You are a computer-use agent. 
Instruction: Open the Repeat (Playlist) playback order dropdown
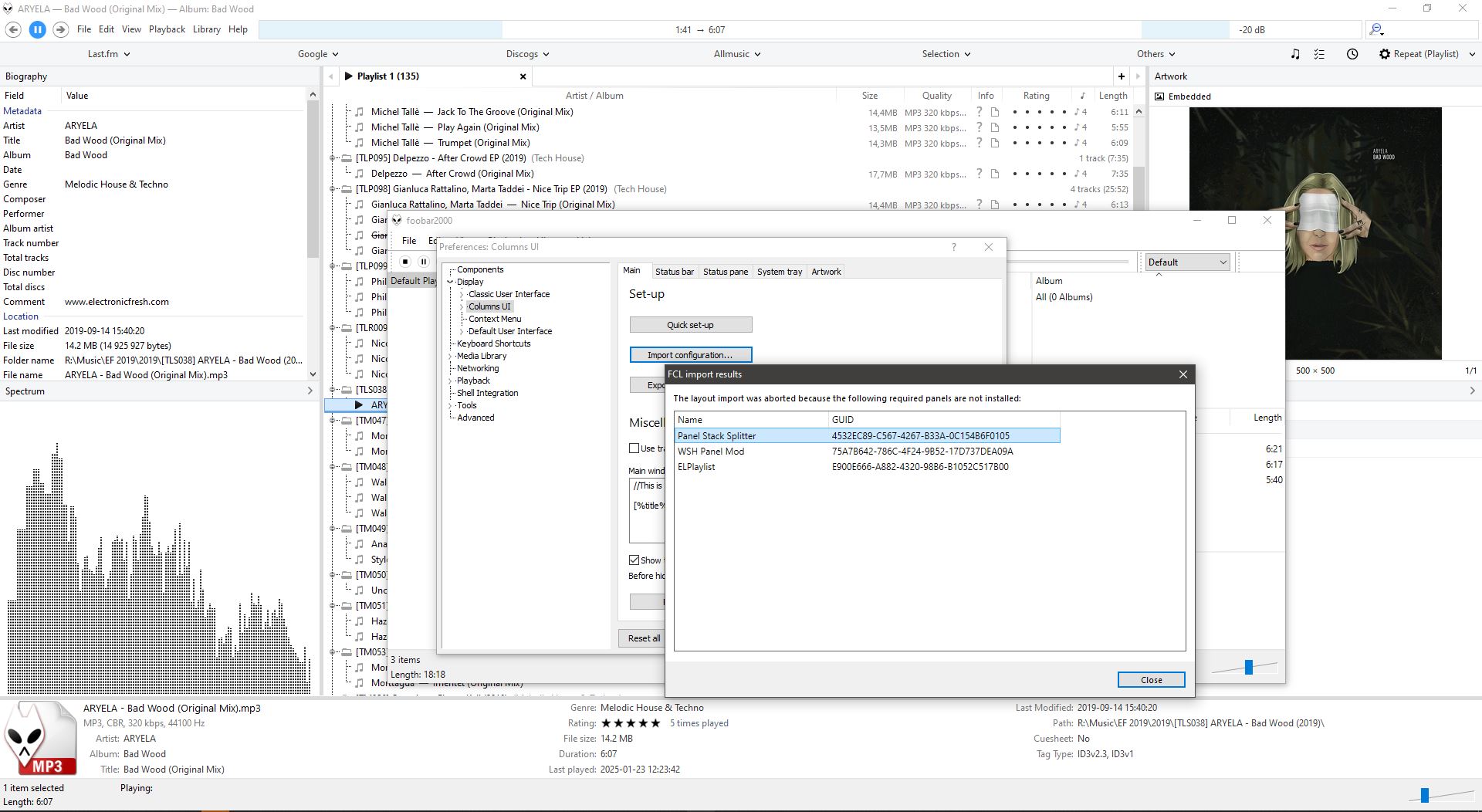(x=1427, y=54)
